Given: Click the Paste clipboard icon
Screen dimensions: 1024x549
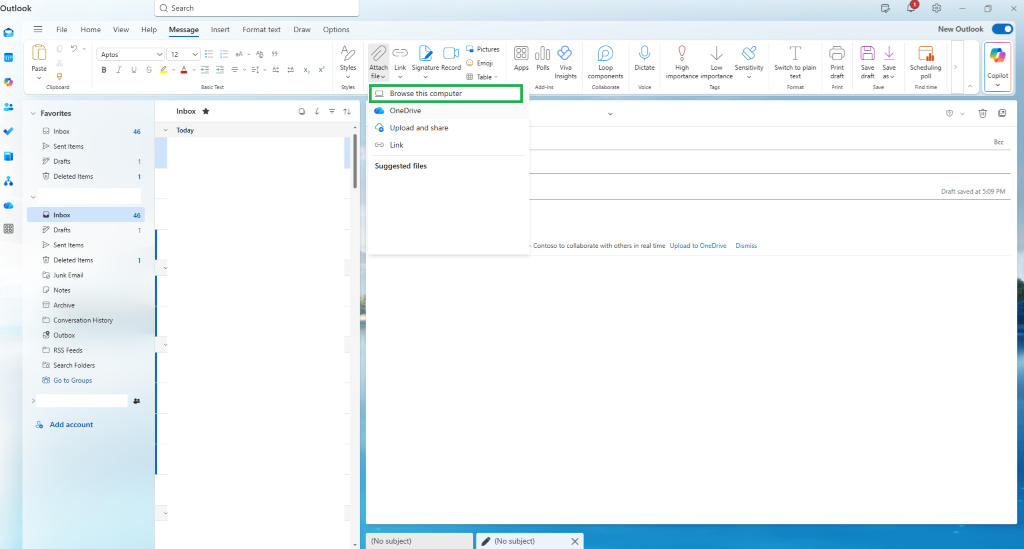Looking at the screenshot, I should click(x=39, y=53).
